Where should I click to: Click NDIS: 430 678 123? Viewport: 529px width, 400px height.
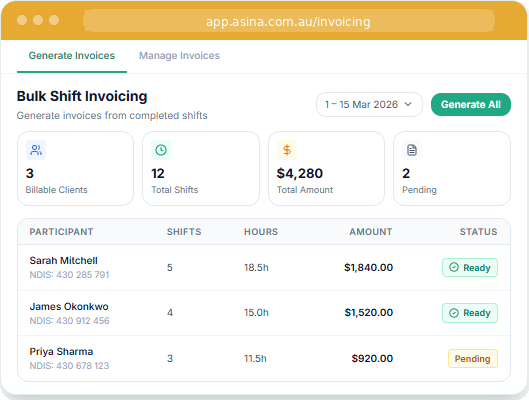pos(69,366)
